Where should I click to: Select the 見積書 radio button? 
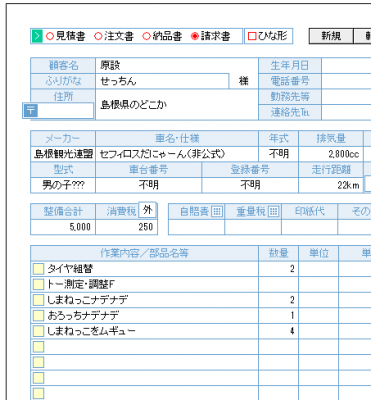point(50,36)
